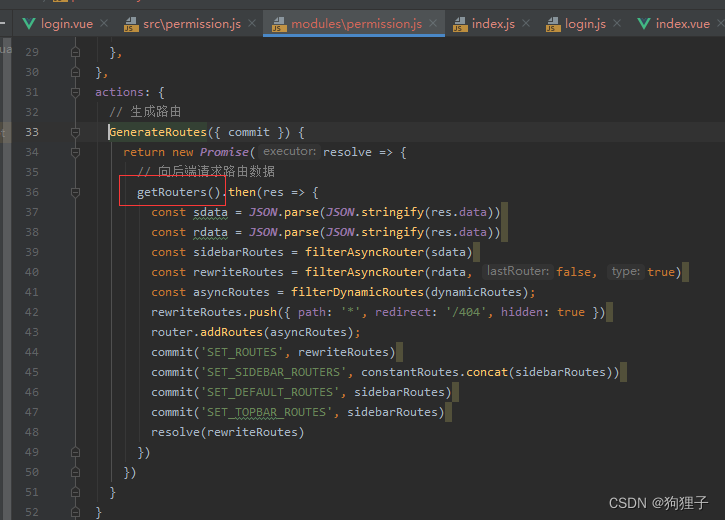This screenshot has height=520, width=725.
Task: Click the Vue icon on login.vue tab
Action: pos(29,24)
